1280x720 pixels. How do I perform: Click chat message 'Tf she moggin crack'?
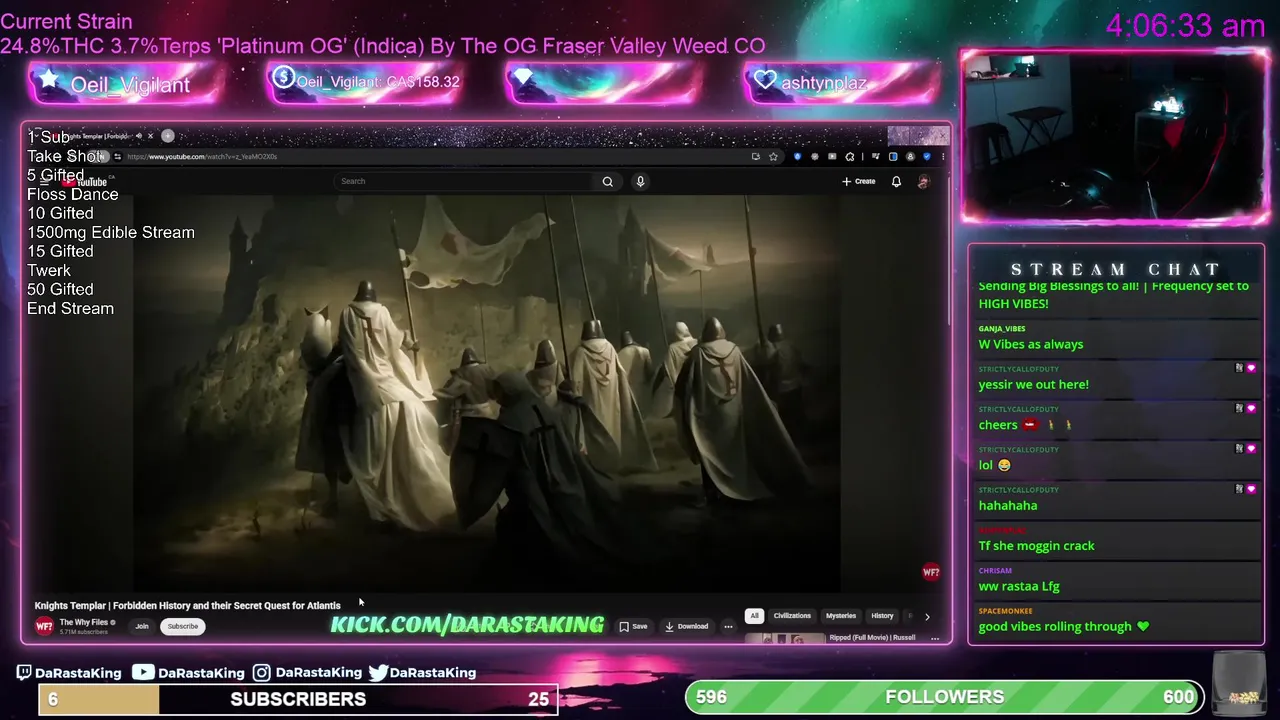(1037, 545)
